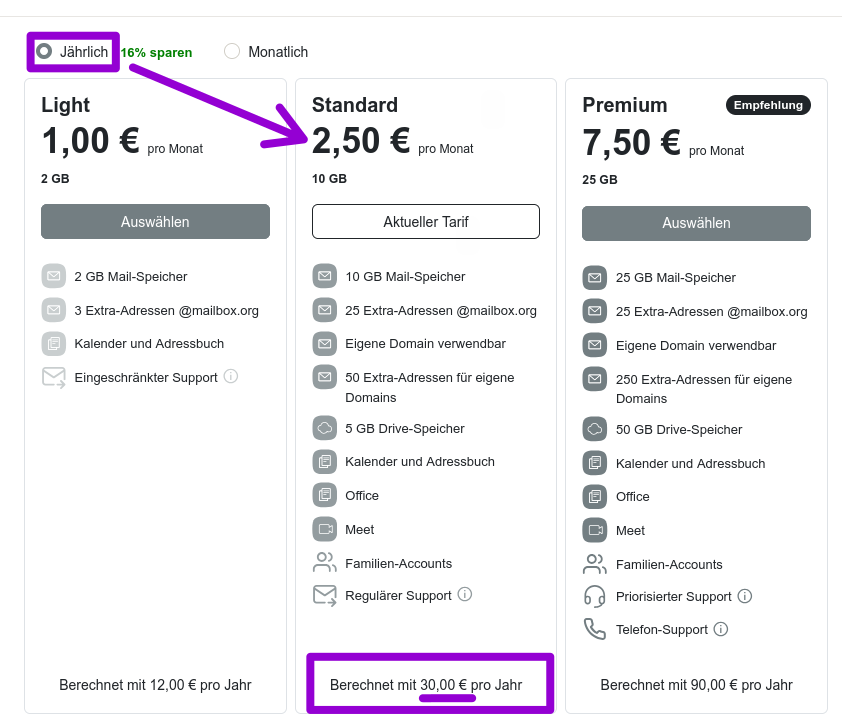Click Standard plan's Familien-Accounts people icon
The height and width of the screenshot is (728, 842).
tap(324, 562)
